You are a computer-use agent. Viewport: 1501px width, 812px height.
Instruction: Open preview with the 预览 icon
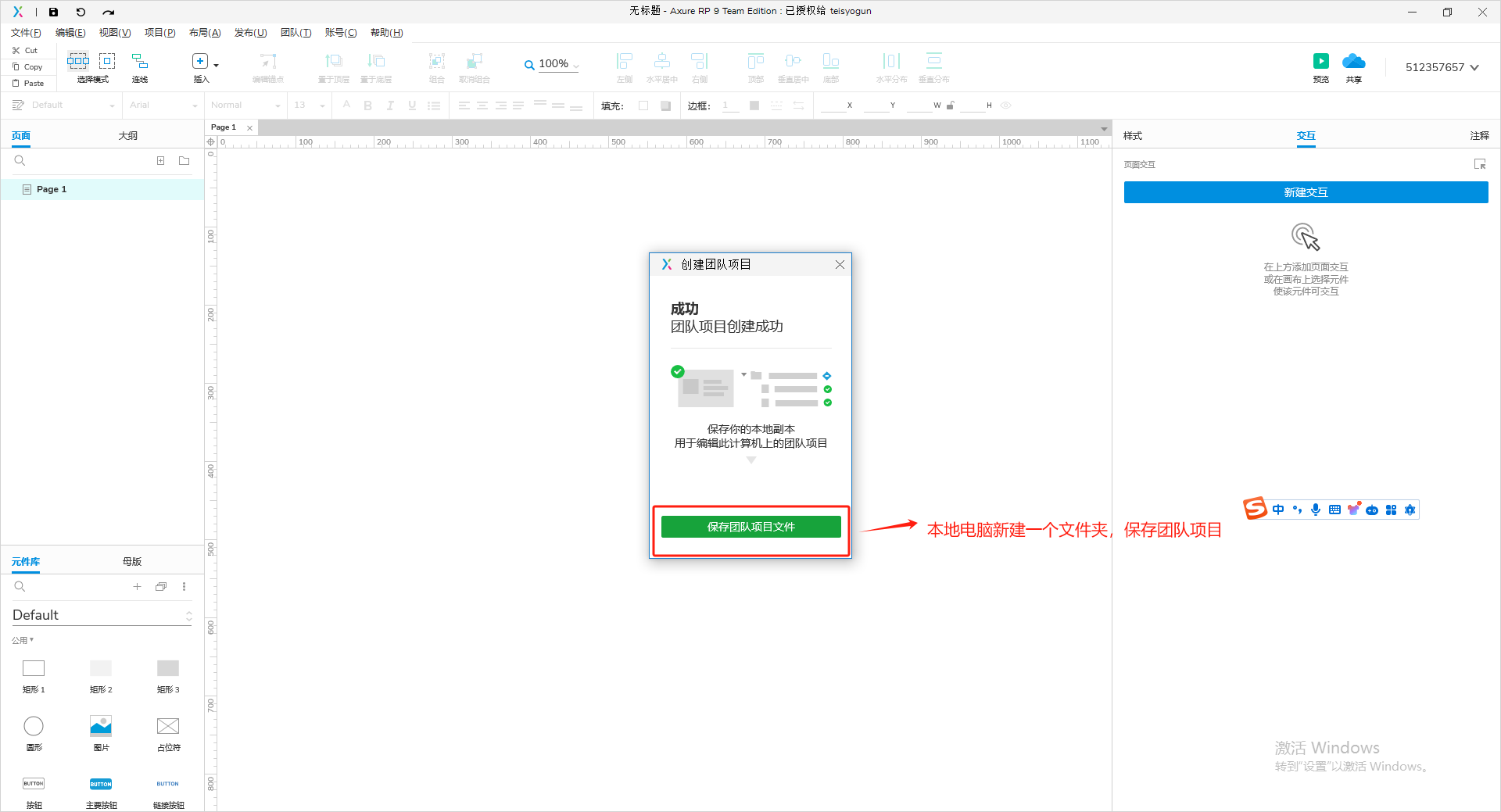point(1320,66)
